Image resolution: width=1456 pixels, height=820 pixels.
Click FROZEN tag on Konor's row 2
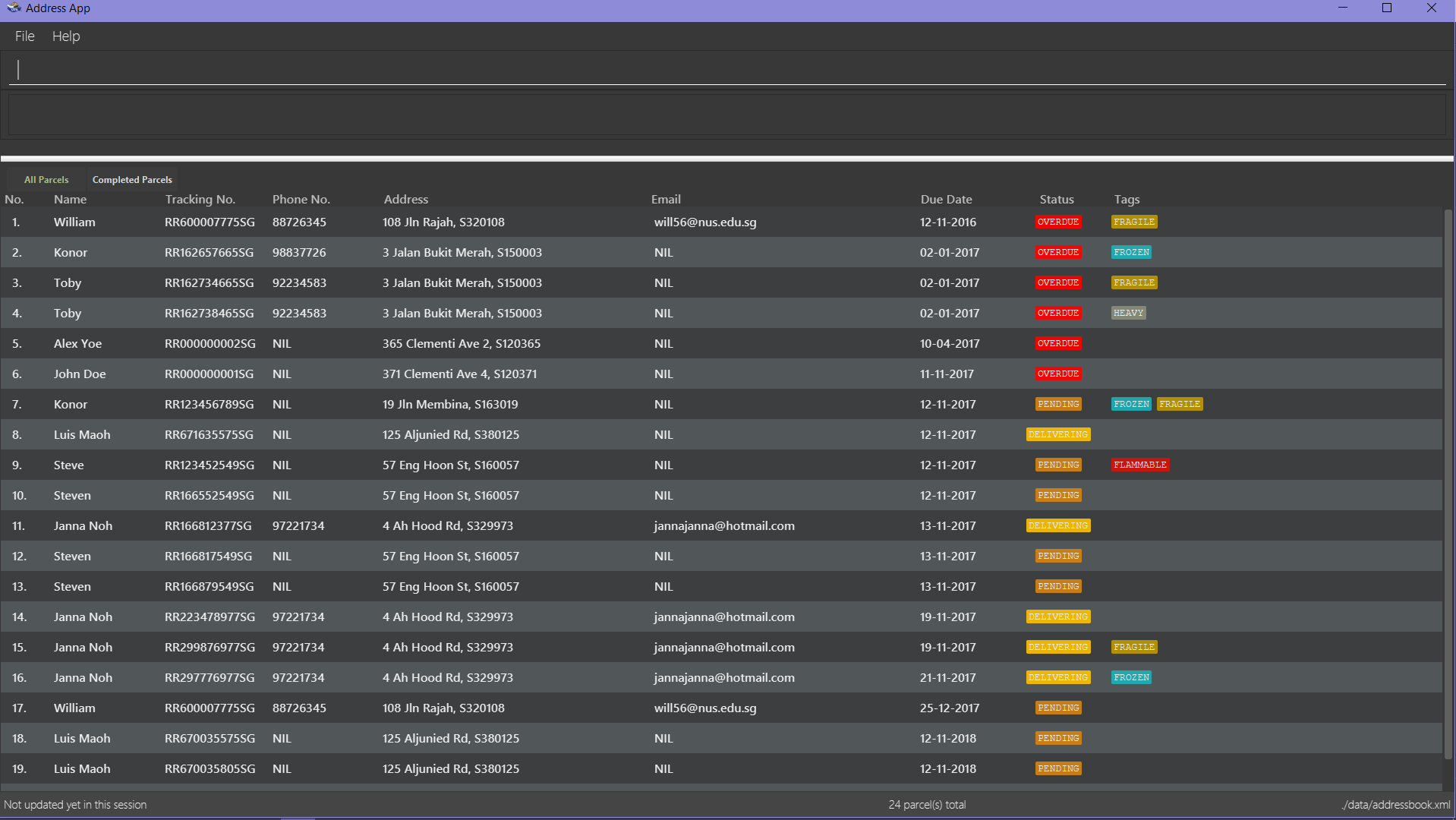[1132, 253]
